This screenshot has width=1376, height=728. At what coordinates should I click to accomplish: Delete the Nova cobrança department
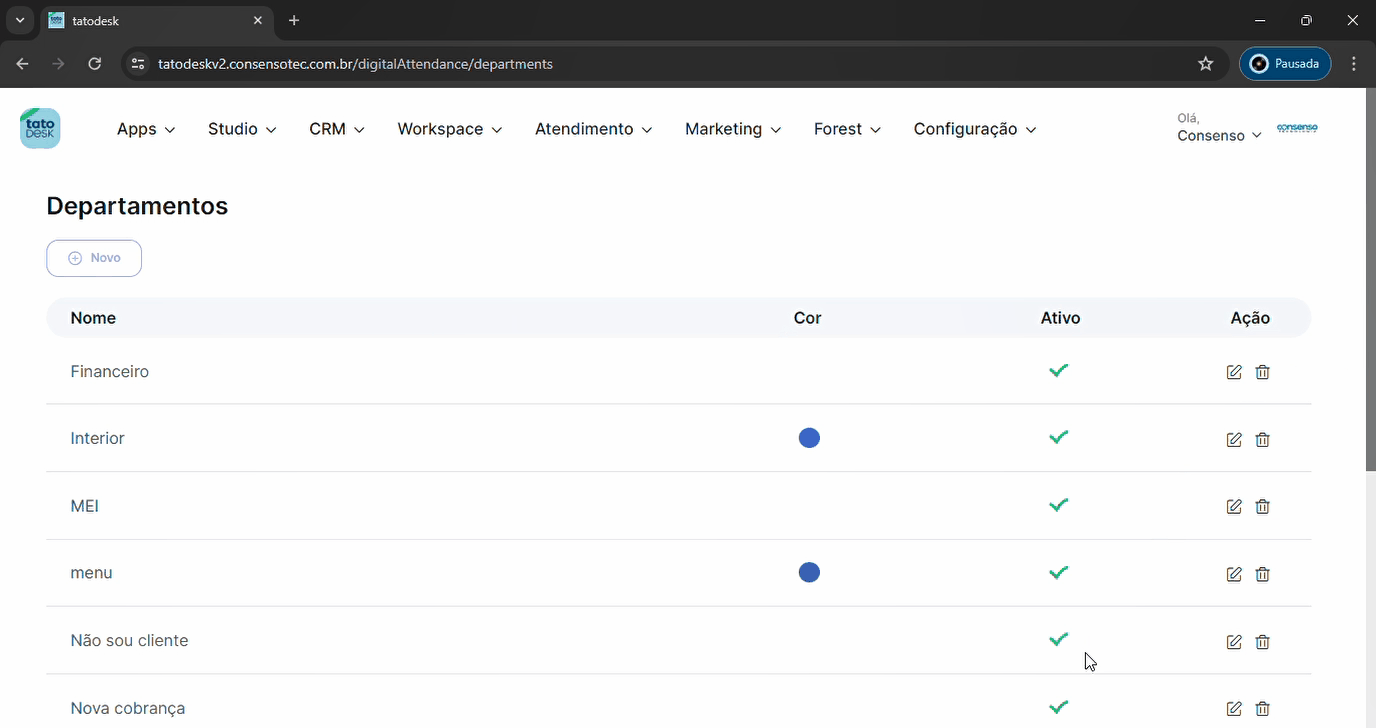point(1262,709)
